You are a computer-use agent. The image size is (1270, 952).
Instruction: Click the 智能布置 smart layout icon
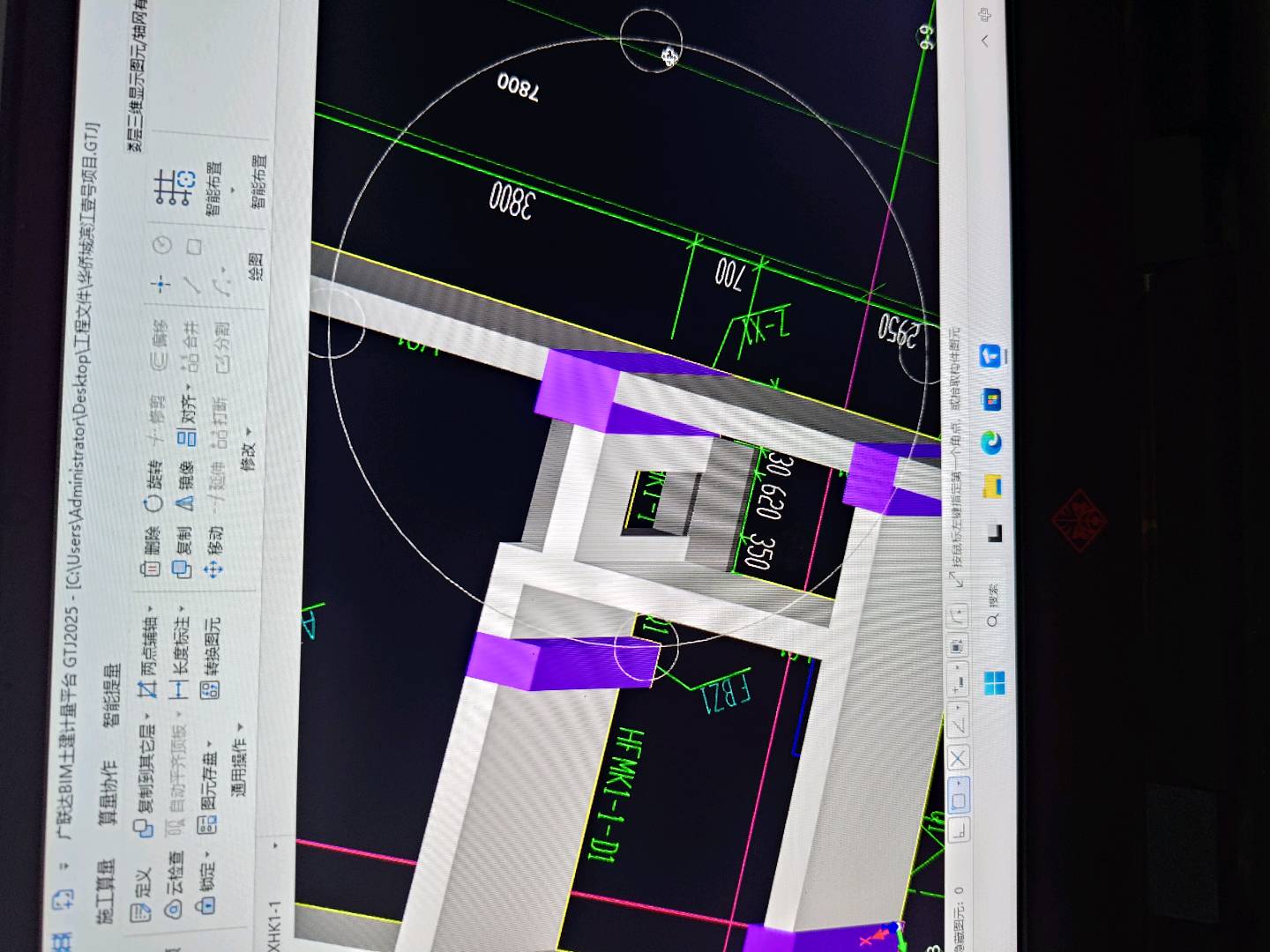tap(173, 188)
